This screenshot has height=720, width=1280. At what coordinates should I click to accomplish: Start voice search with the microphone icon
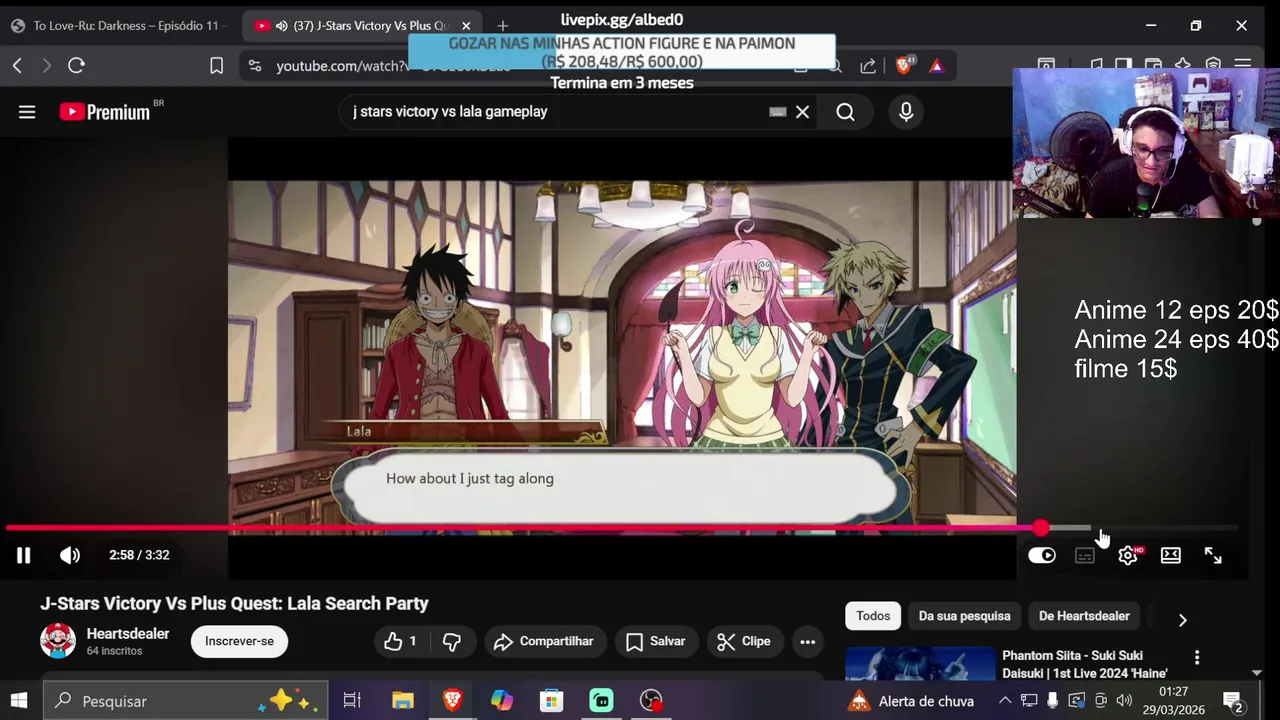coord(906,112)
